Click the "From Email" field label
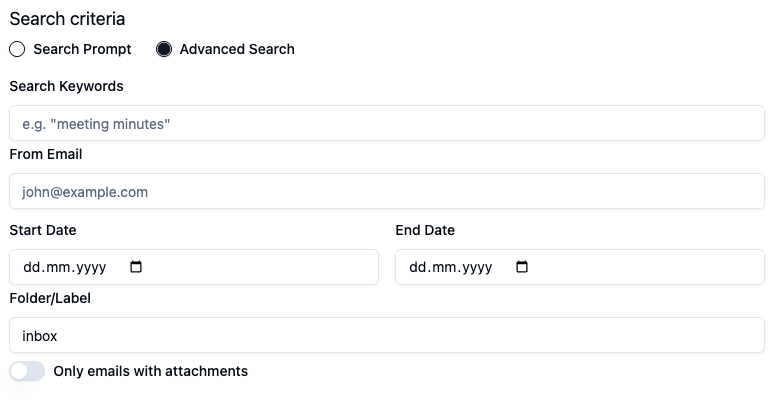This screenshot has width=782, height=401. click(46, 154)
